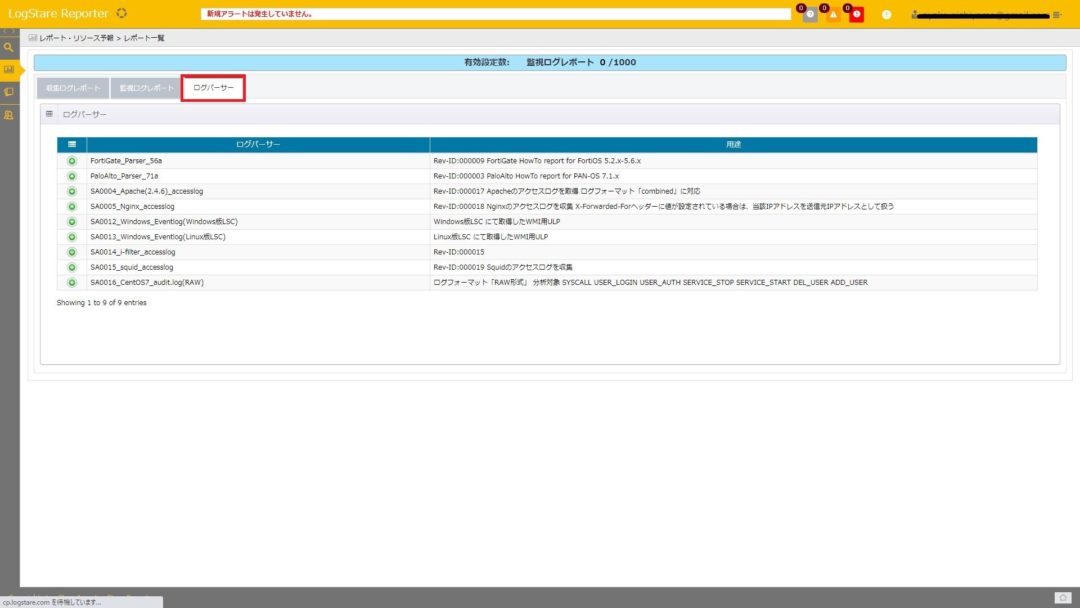This screenshot has height=608, width=1080.
Task: Switch to the 収集ログレポート tab
Action: [73, 88]
